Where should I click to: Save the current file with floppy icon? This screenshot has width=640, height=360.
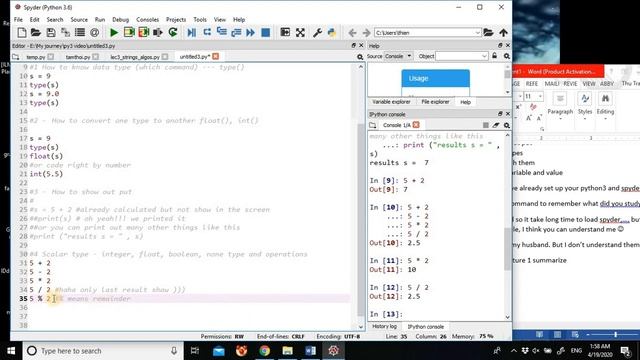tap(51, 33)
